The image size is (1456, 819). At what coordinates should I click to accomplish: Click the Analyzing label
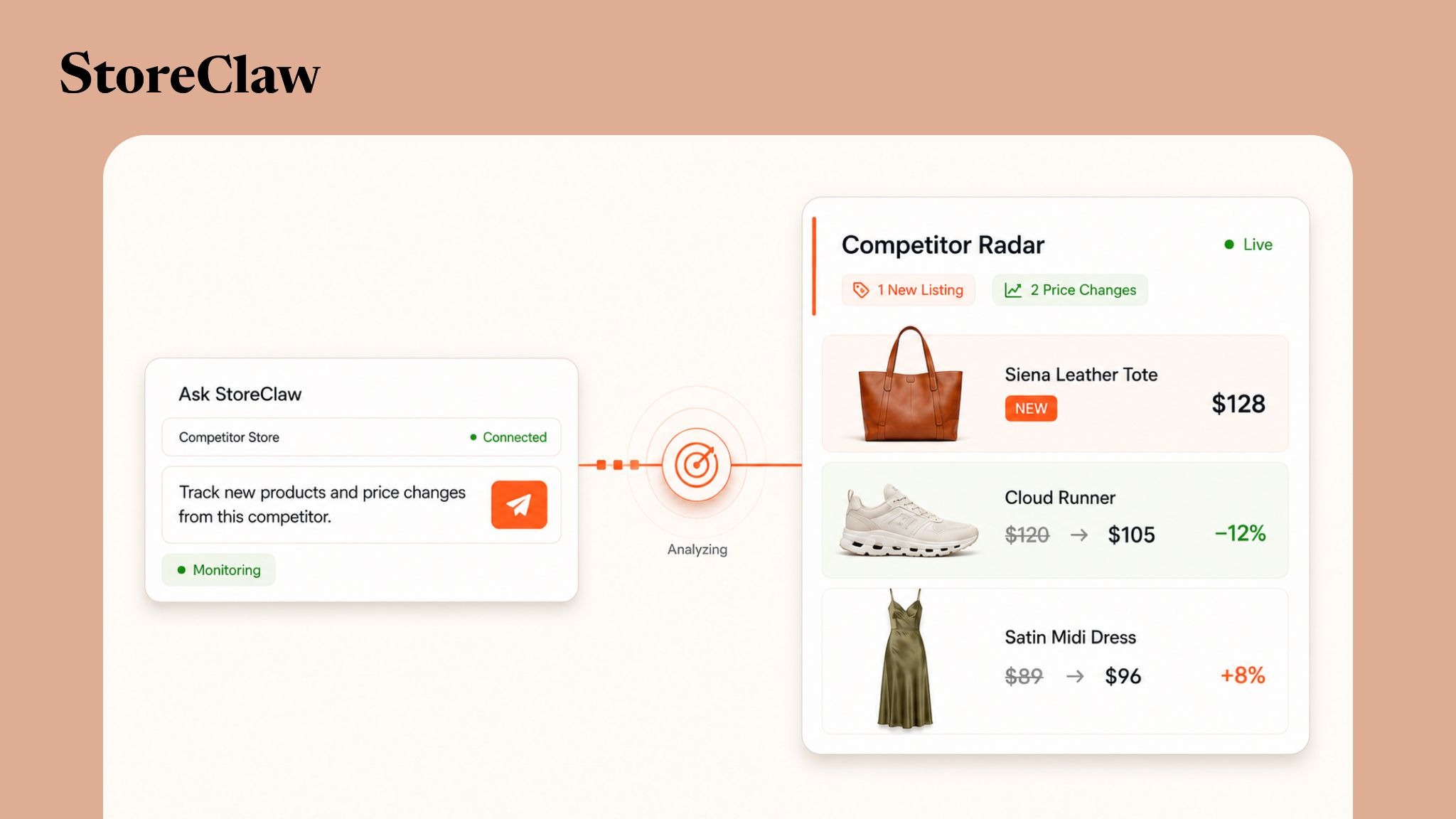pos(697,550)
